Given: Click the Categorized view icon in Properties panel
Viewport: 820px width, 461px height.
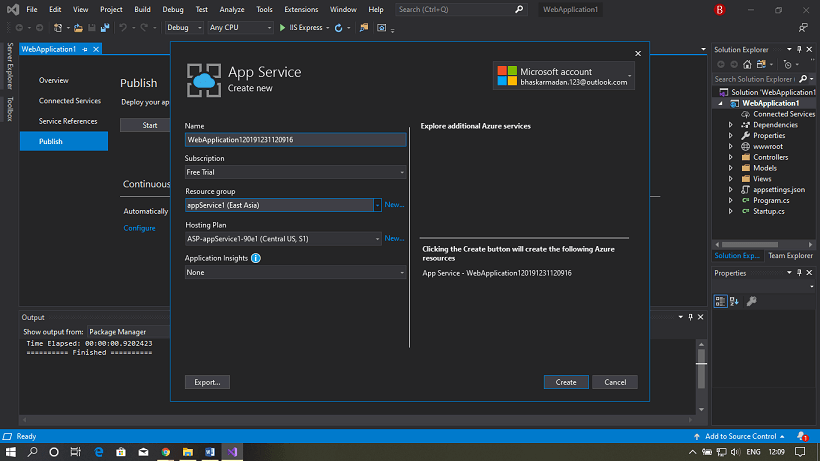Looking at the screenshot, I should tap(720, 301).
